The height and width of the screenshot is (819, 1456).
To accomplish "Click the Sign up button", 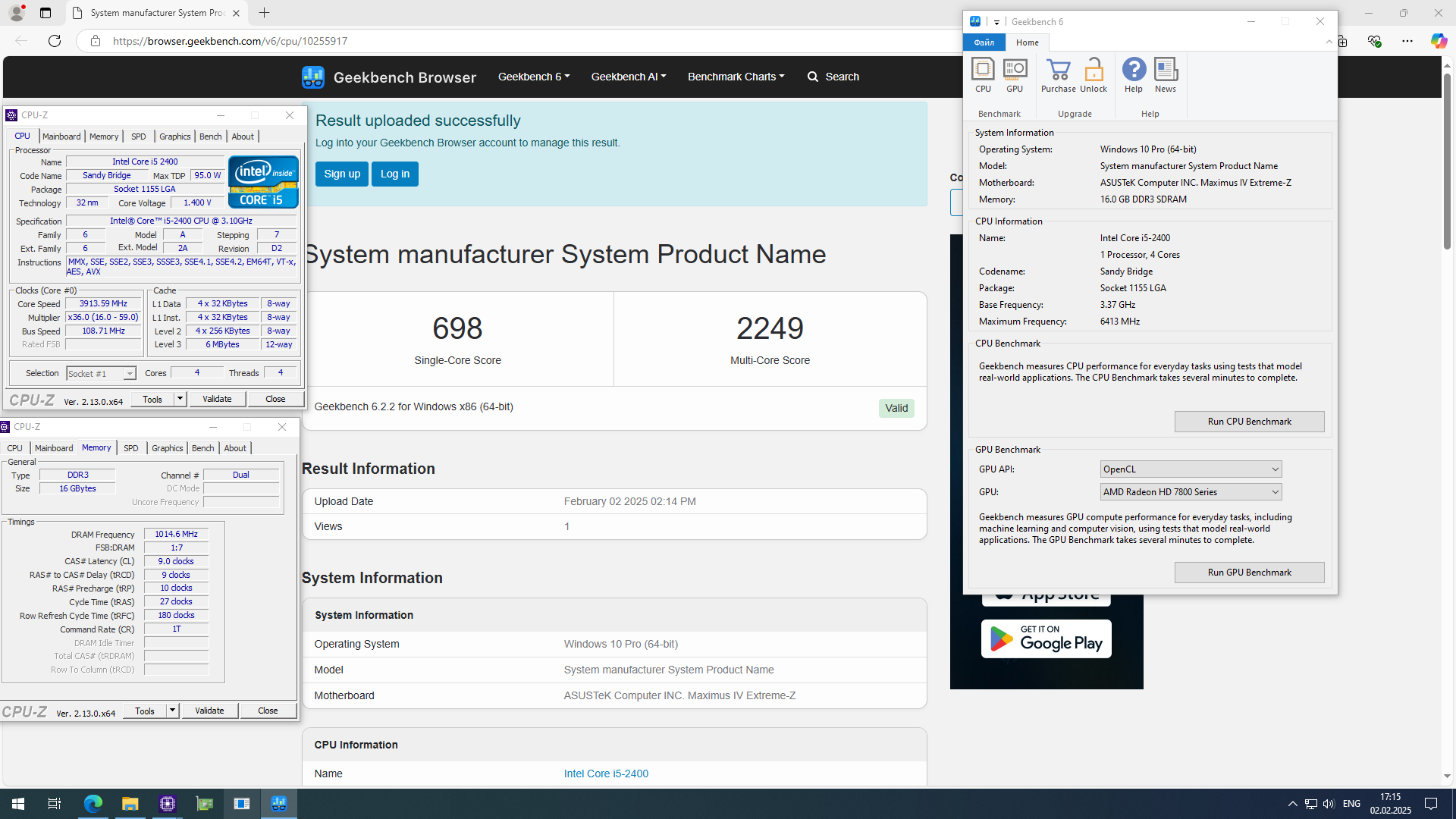I will coord(342,174).
